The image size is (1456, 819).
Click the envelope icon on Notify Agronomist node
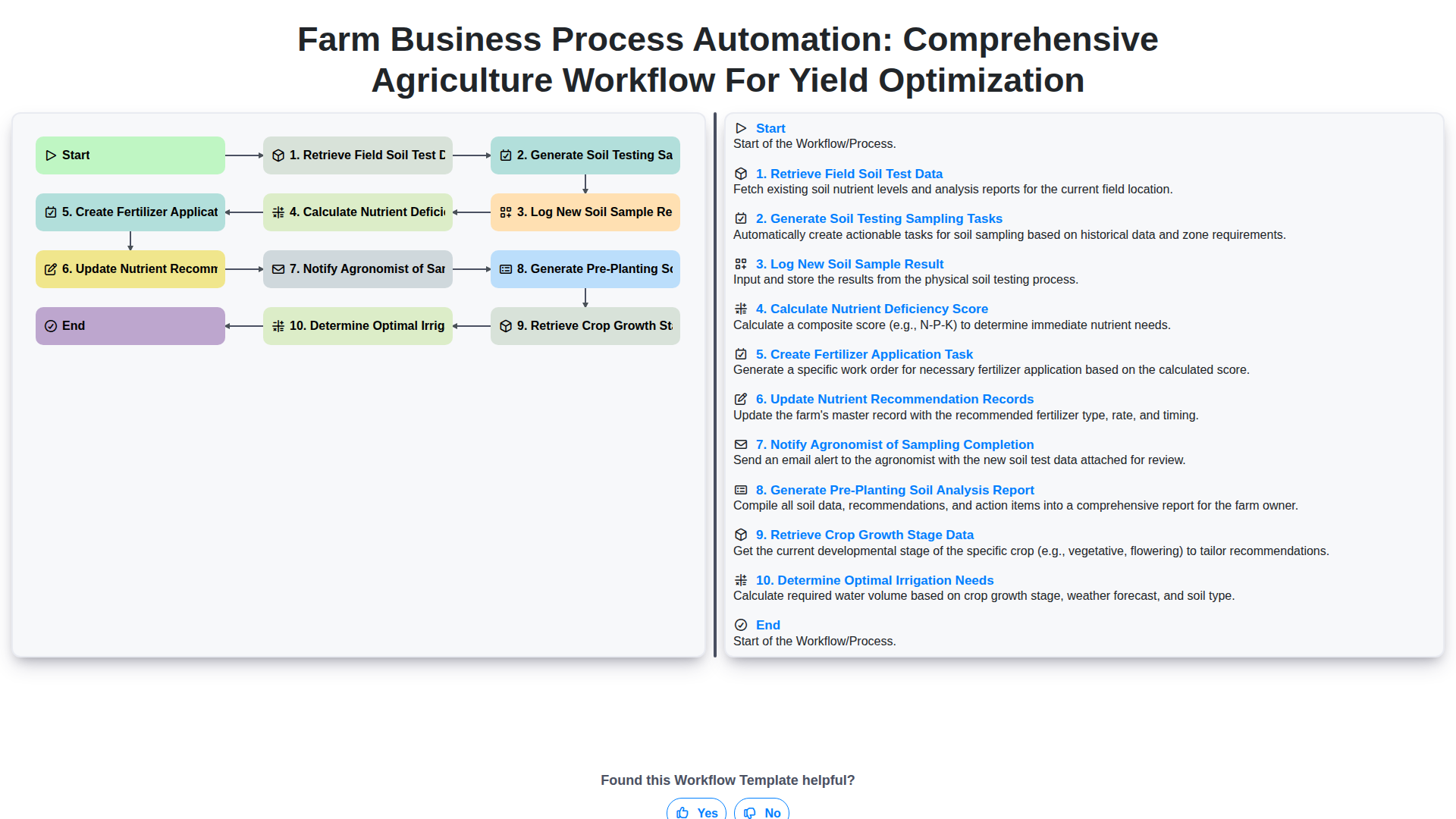click(278, 269)
